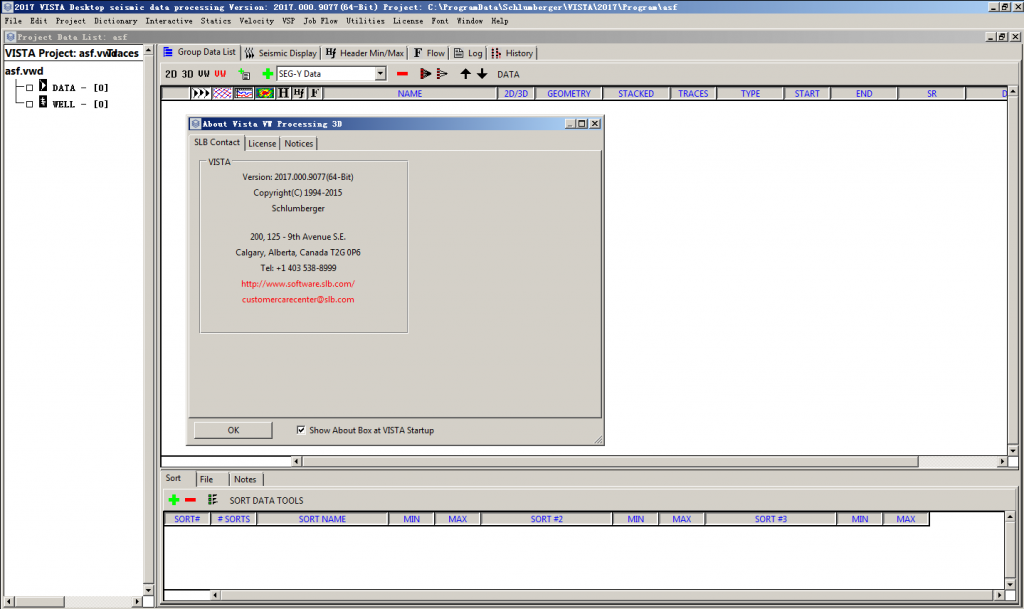Click the black VW toolbar button
The image size is (1024, 609).
204,74
